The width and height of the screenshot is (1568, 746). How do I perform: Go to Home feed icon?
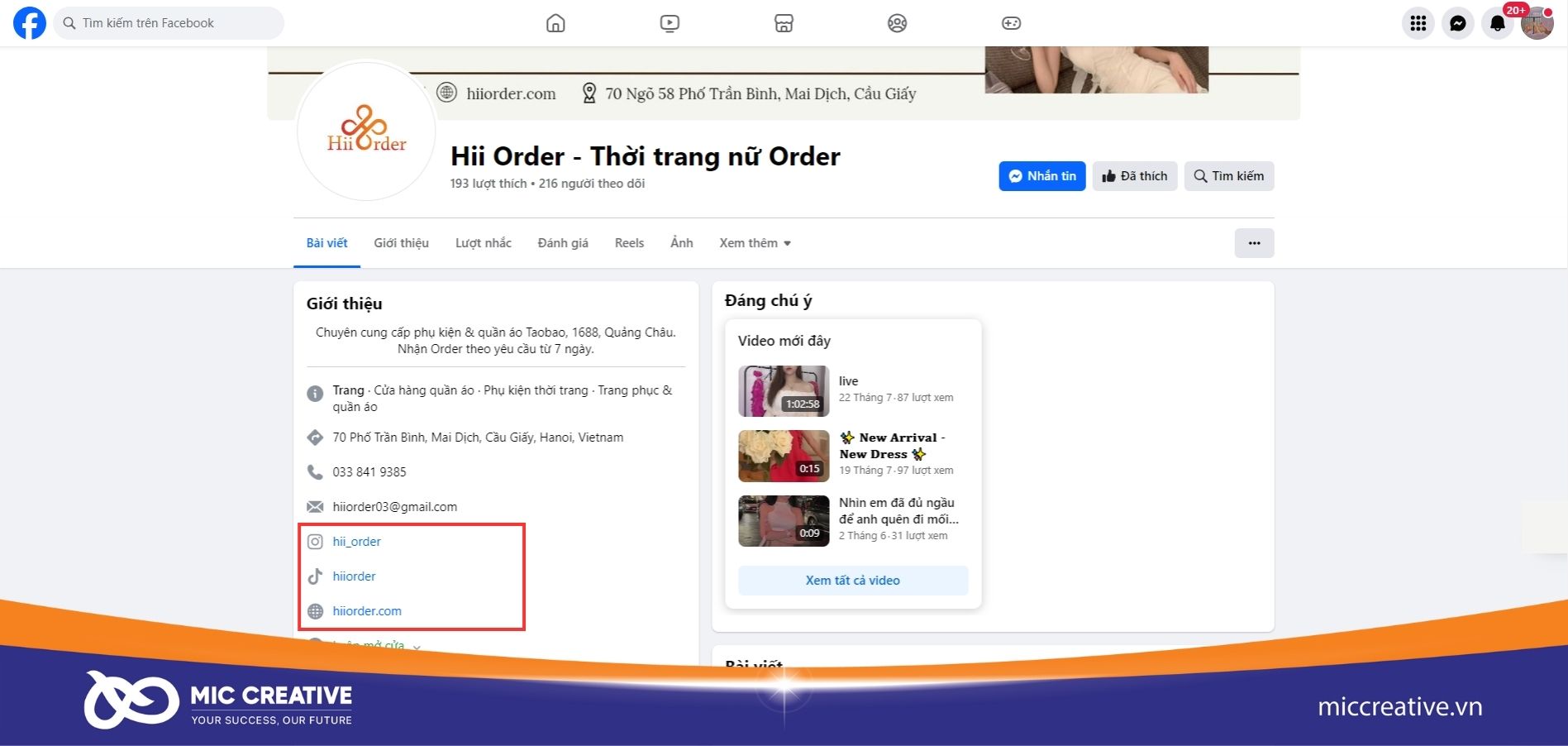[555, 23]
